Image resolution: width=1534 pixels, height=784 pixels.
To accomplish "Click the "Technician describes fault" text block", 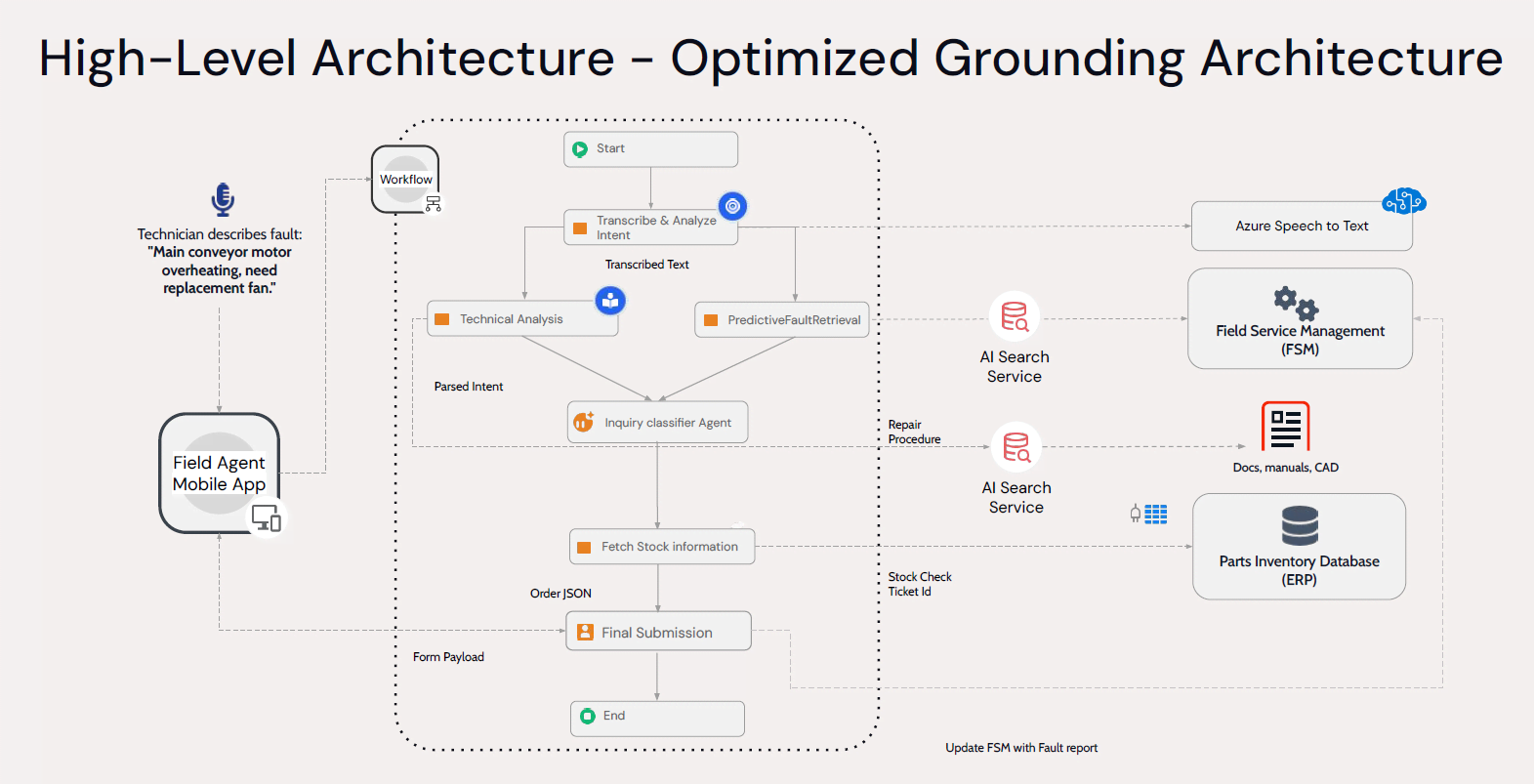I will [220, 261].
